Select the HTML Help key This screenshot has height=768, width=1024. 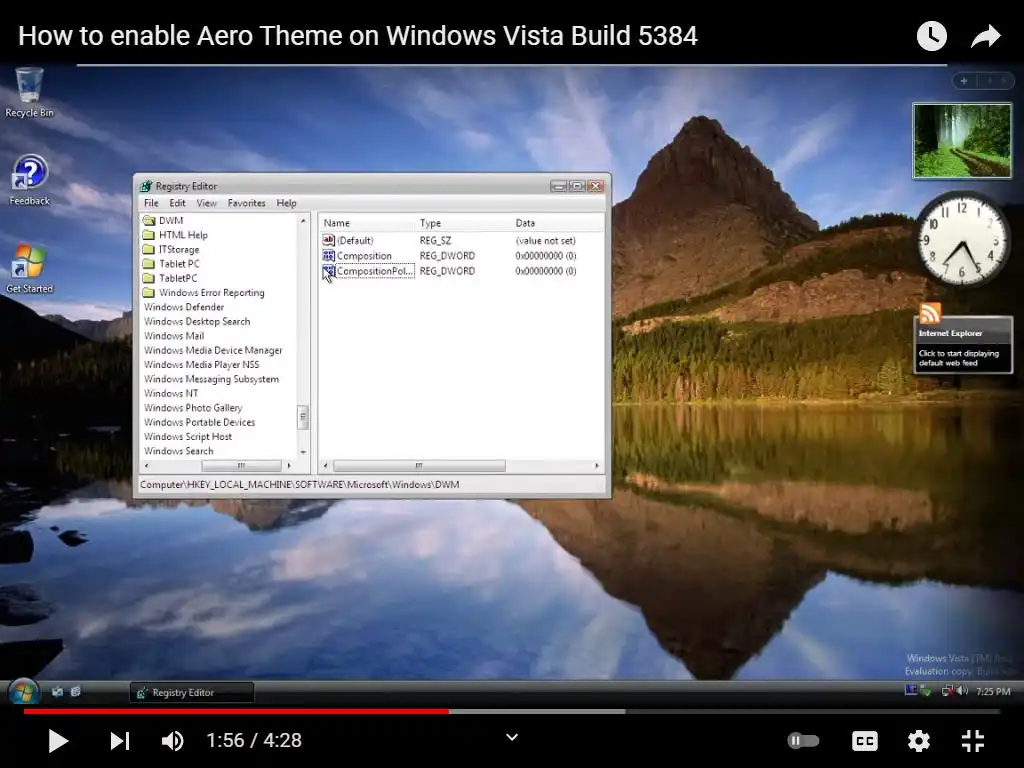(x=175, y=235)
